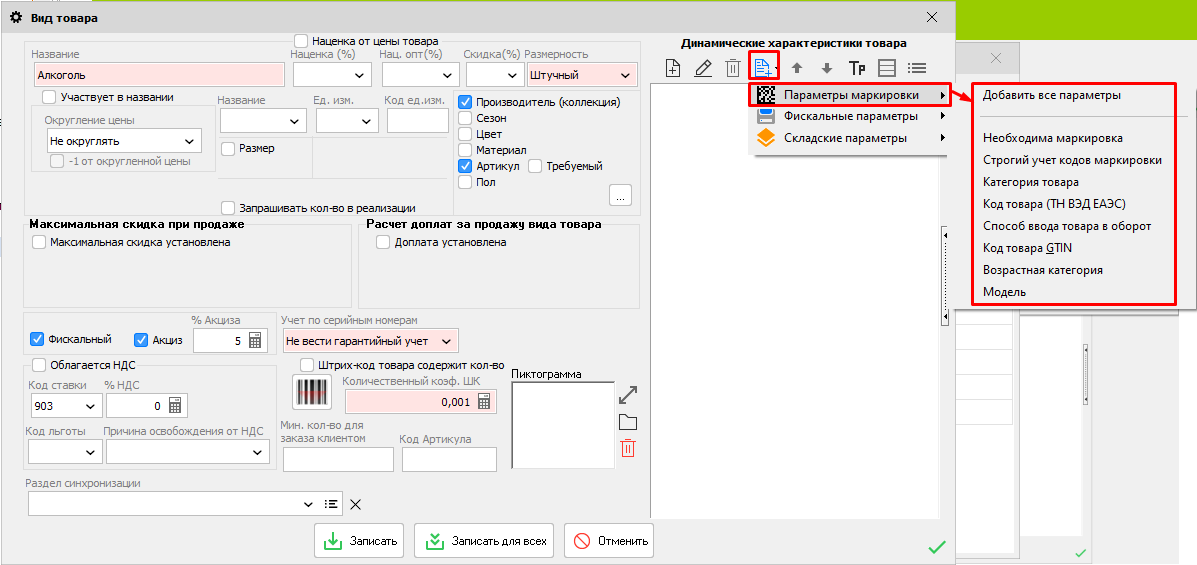
Task: Browse pictogram file via folder icon
Action: [x=628, y=421]
